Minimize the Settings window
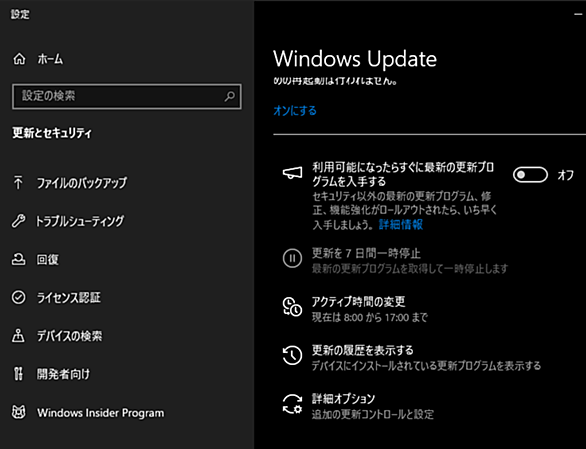586x449 pixels. point(578,14)
